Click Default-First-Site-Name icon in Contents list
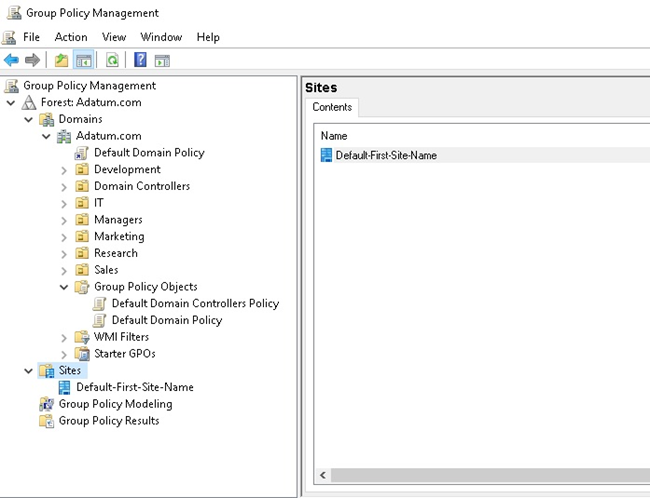 (x=327, y=155)
